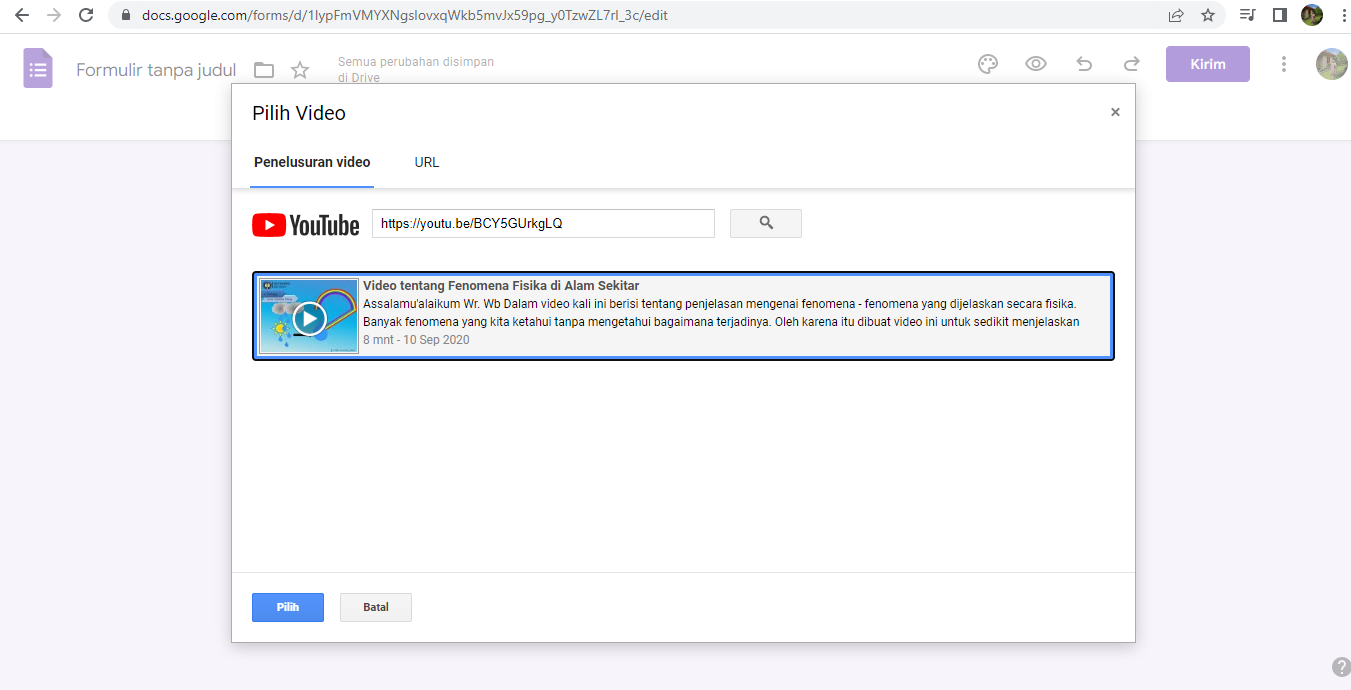The width and height of the screenshot is (1351, 690).
Task: Open the theme customization palette icon
Action: click(x=988, y=64)
